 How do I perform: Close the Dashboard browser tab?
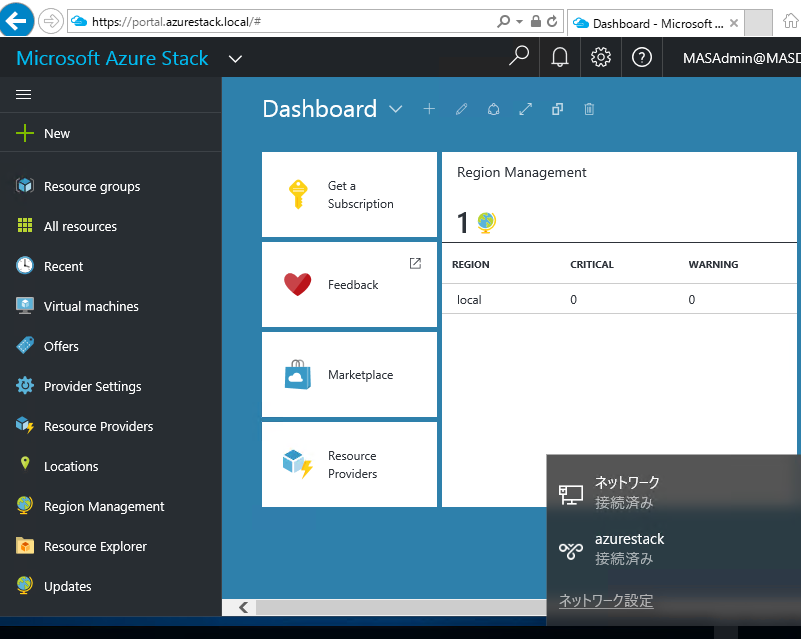click(734, 23)
